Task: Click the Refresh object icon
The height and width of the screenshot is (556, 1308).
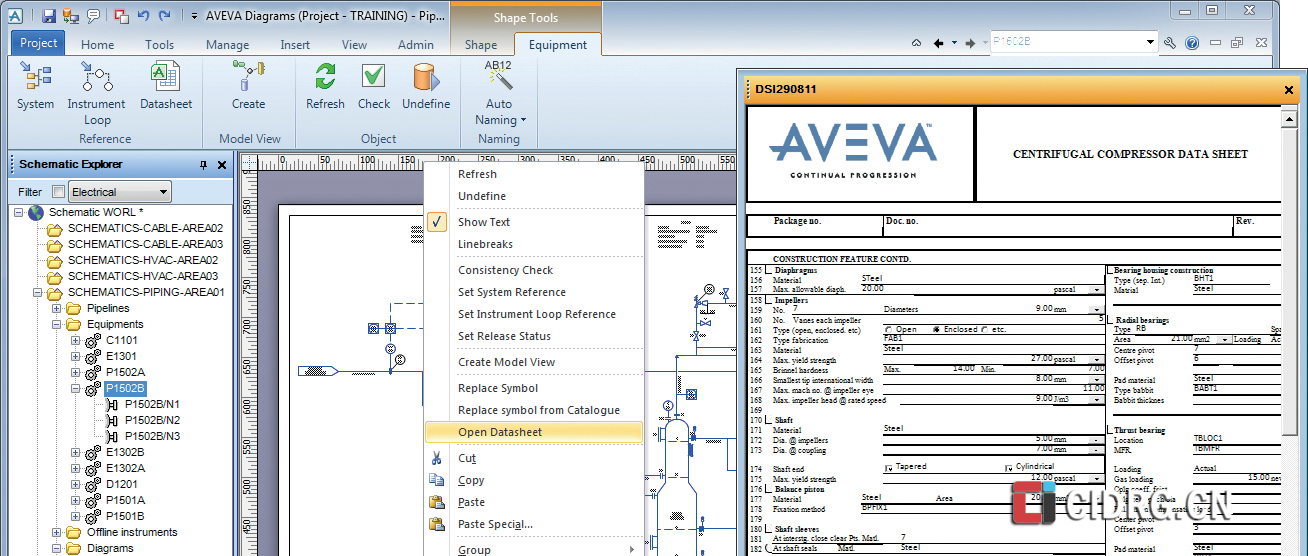Action: (x=325, y=78)
